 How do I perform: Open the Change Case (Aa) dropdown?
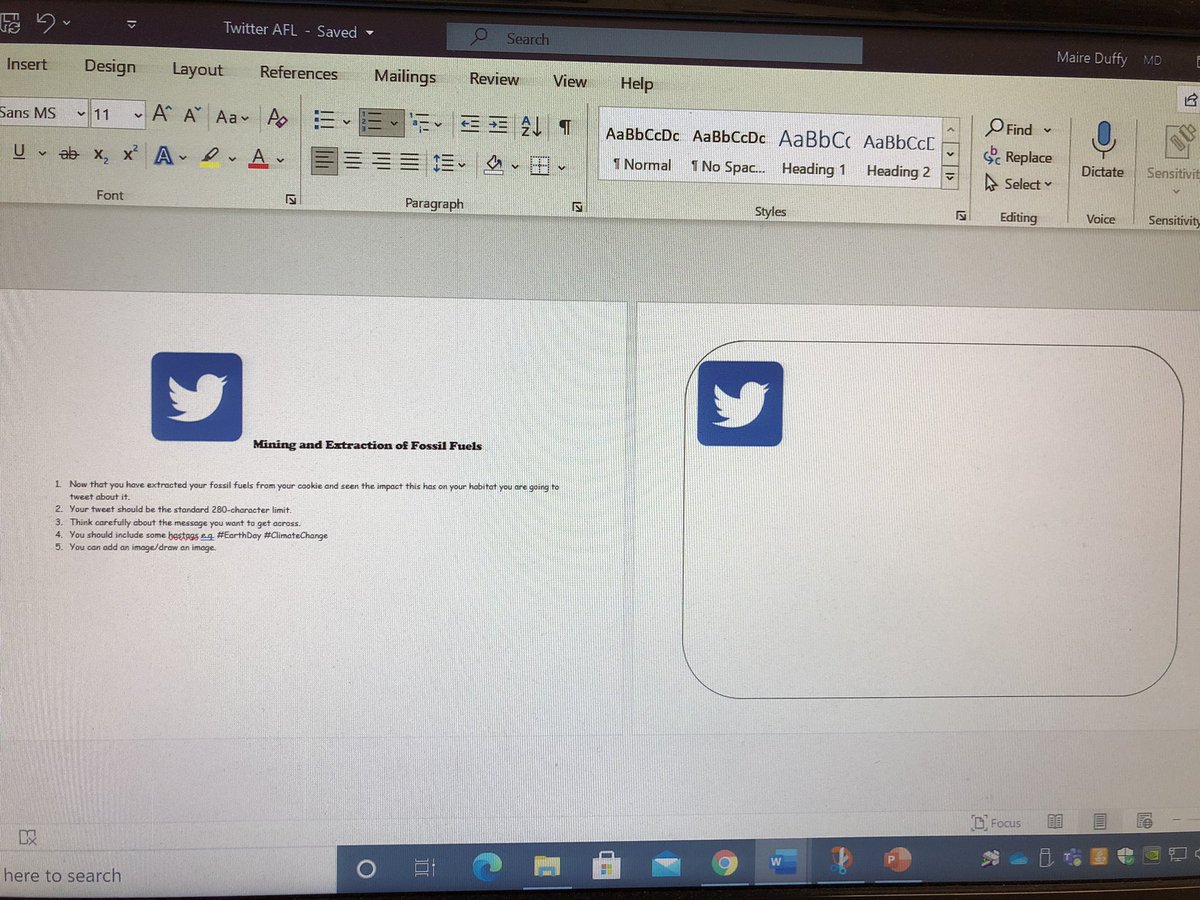[x=231, y=117]
